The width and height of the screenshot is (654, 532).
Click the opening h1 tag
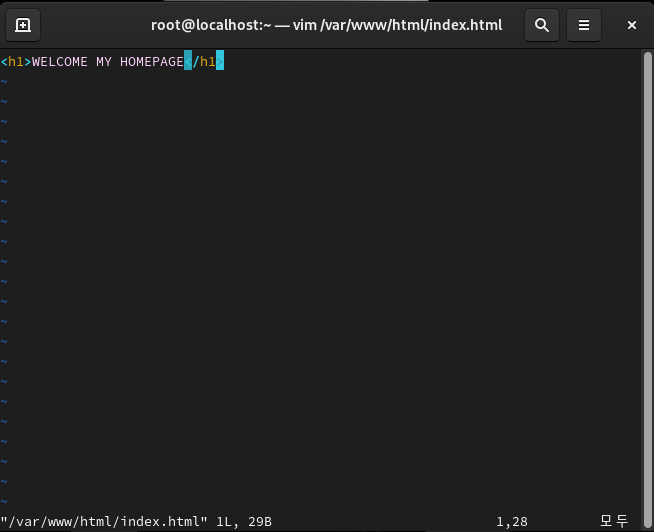click(x=16, y=62)
